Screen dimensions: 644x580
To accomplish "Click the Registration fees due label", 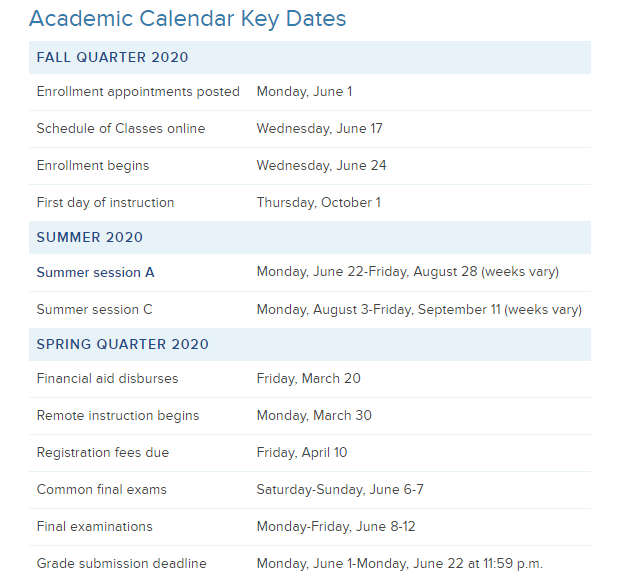I will pyautogui.click(x=103, y=453).
